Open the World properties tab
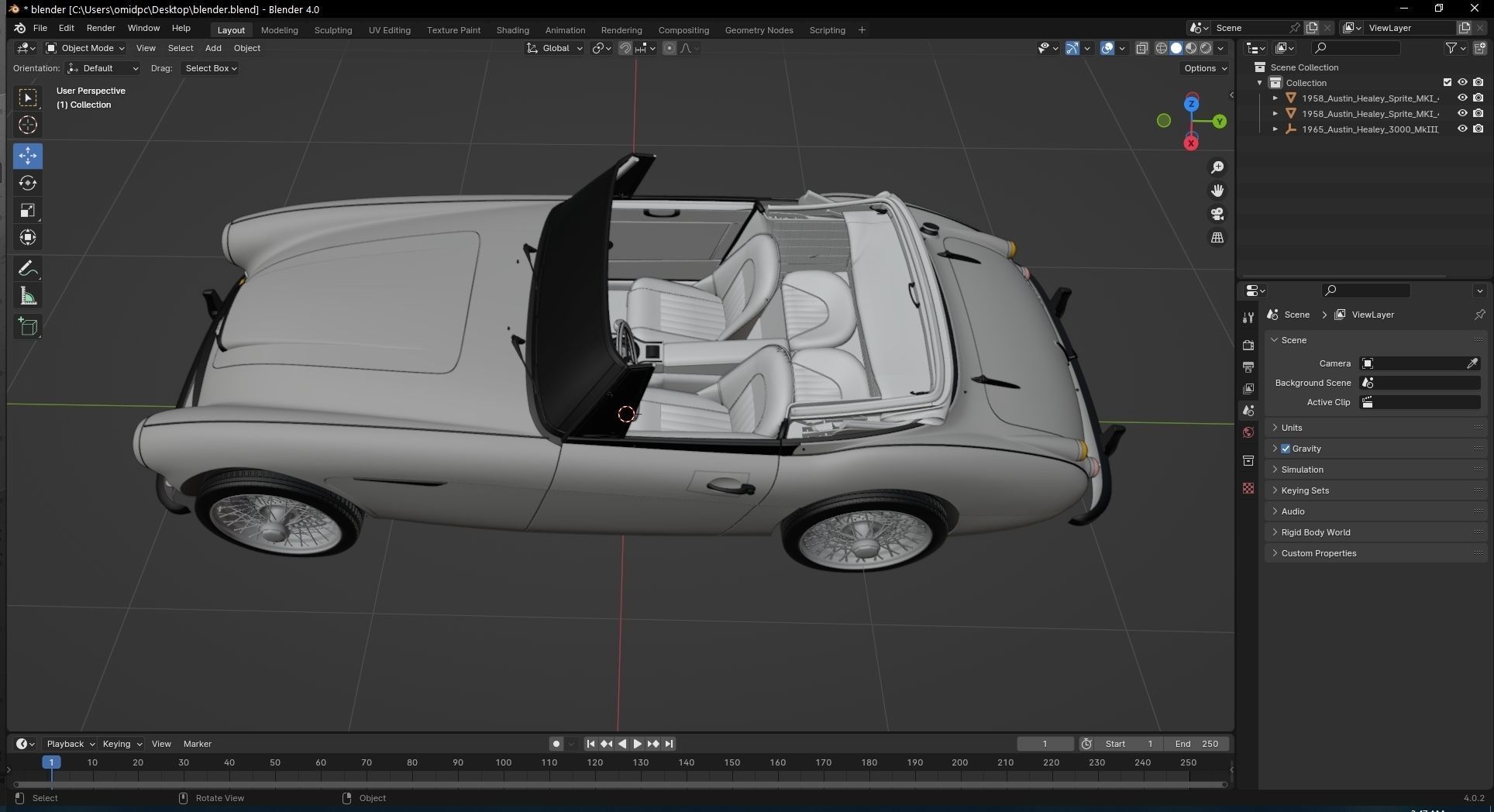 click(x=1248, y=432)
